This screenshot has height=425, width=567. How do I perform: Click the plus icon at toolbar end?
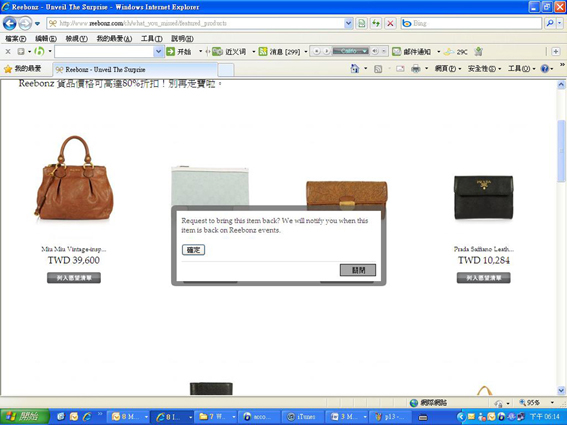tap(556, 52)
